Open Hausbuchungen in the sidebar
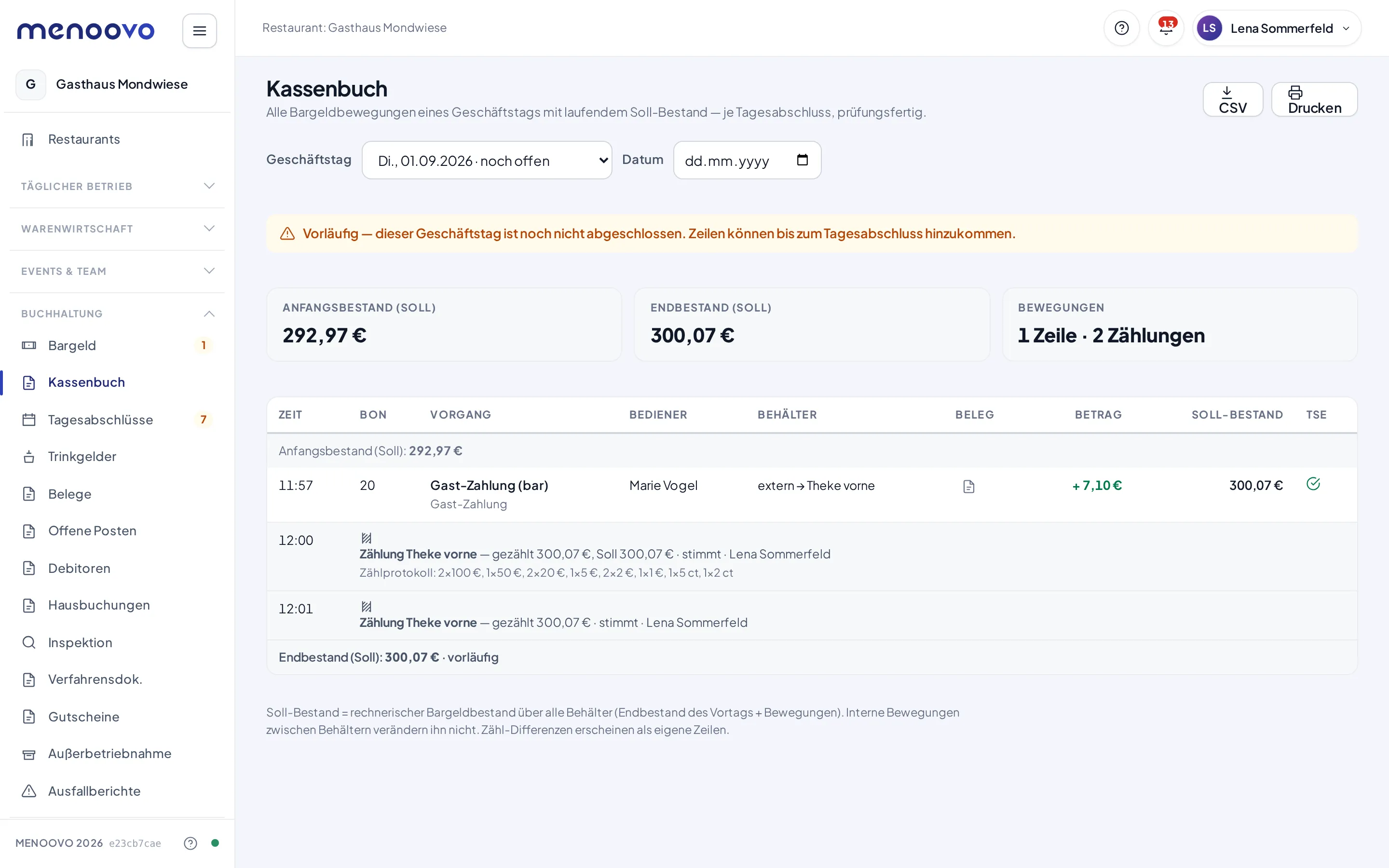Viewport: 1389px width, 868px height. (x=117, y=605)
